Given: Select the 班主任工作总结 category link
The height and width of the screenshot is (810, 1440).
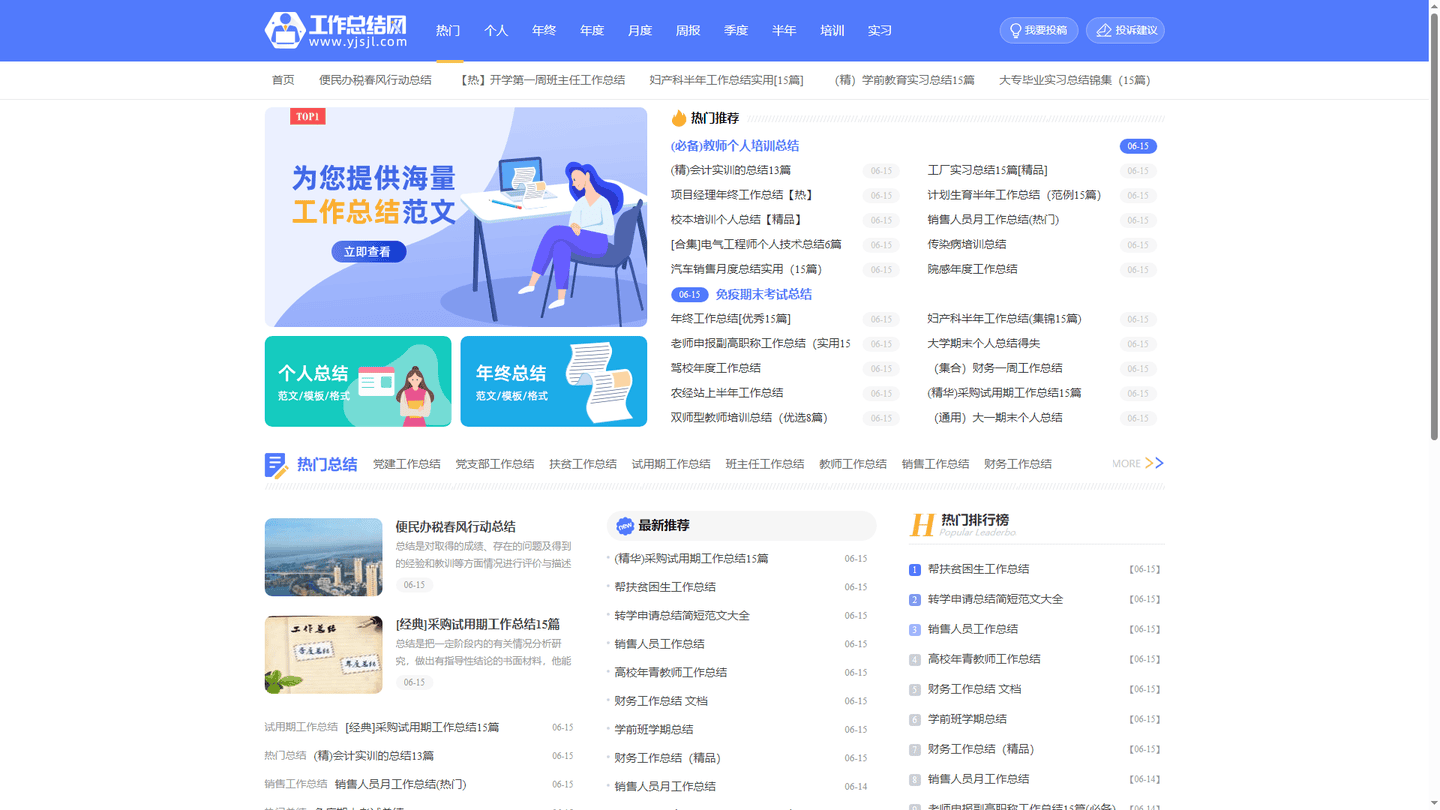Looking at the screenshot, I should 765,464.
